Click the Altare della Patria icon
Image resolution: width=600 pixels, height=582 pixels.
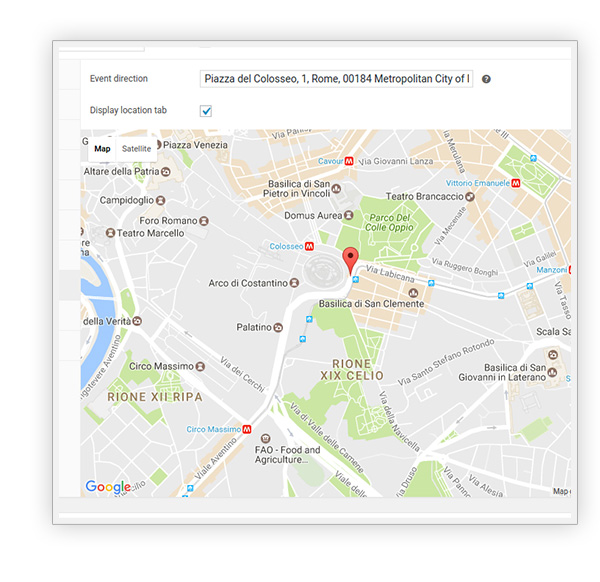[x=166, y=172]
